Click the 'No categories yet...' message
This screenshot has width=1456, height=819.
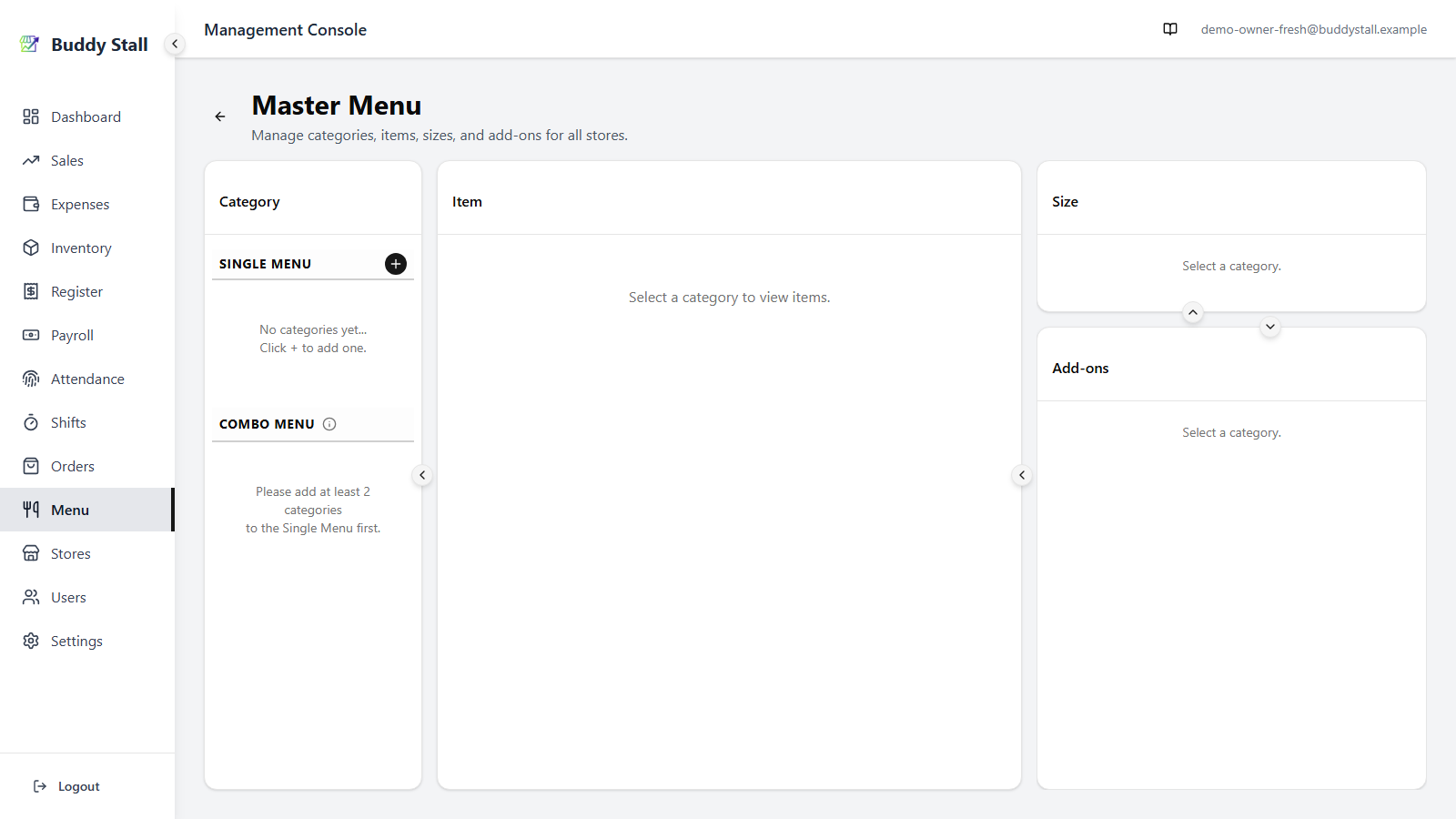(313, 329)
